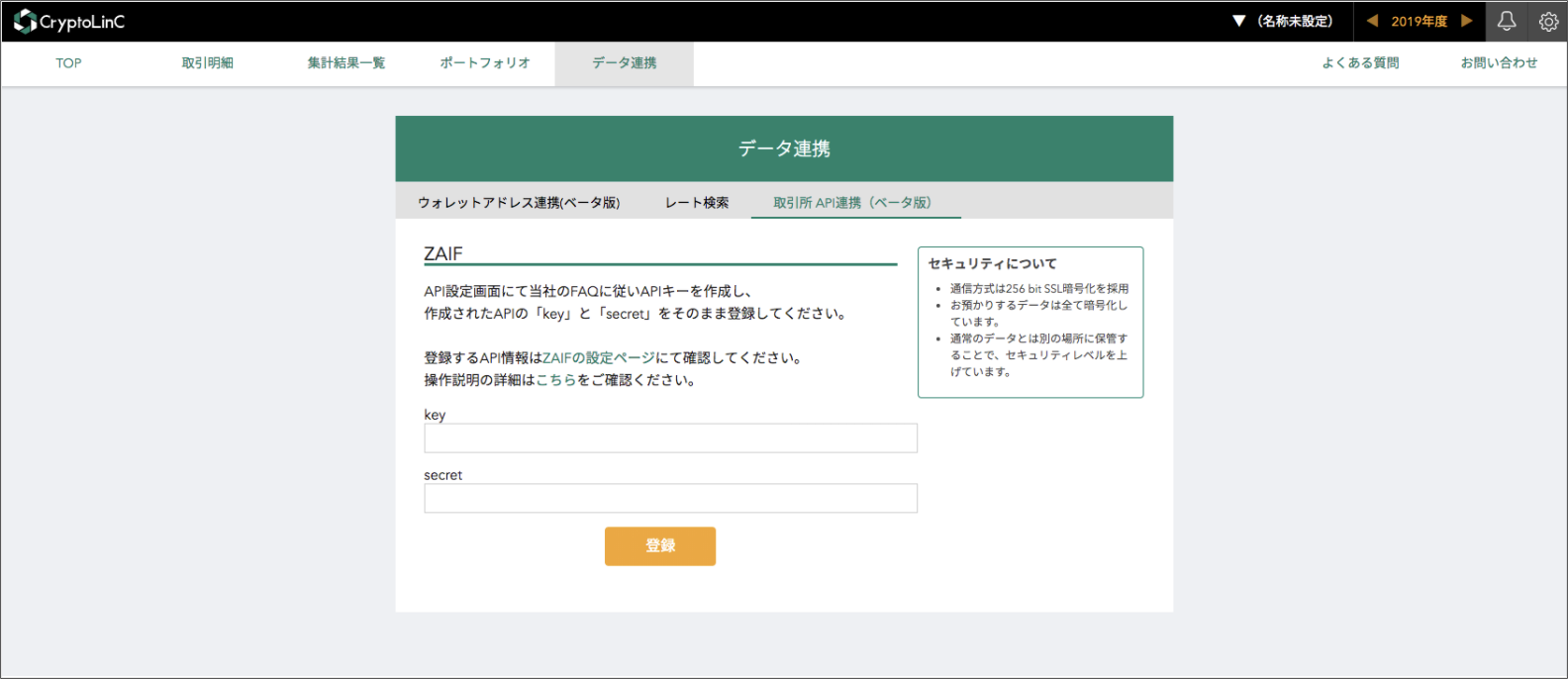Expand the (名称未設定) account dropdown
Screen dimensions: 1568x679
coord(1283,21)
